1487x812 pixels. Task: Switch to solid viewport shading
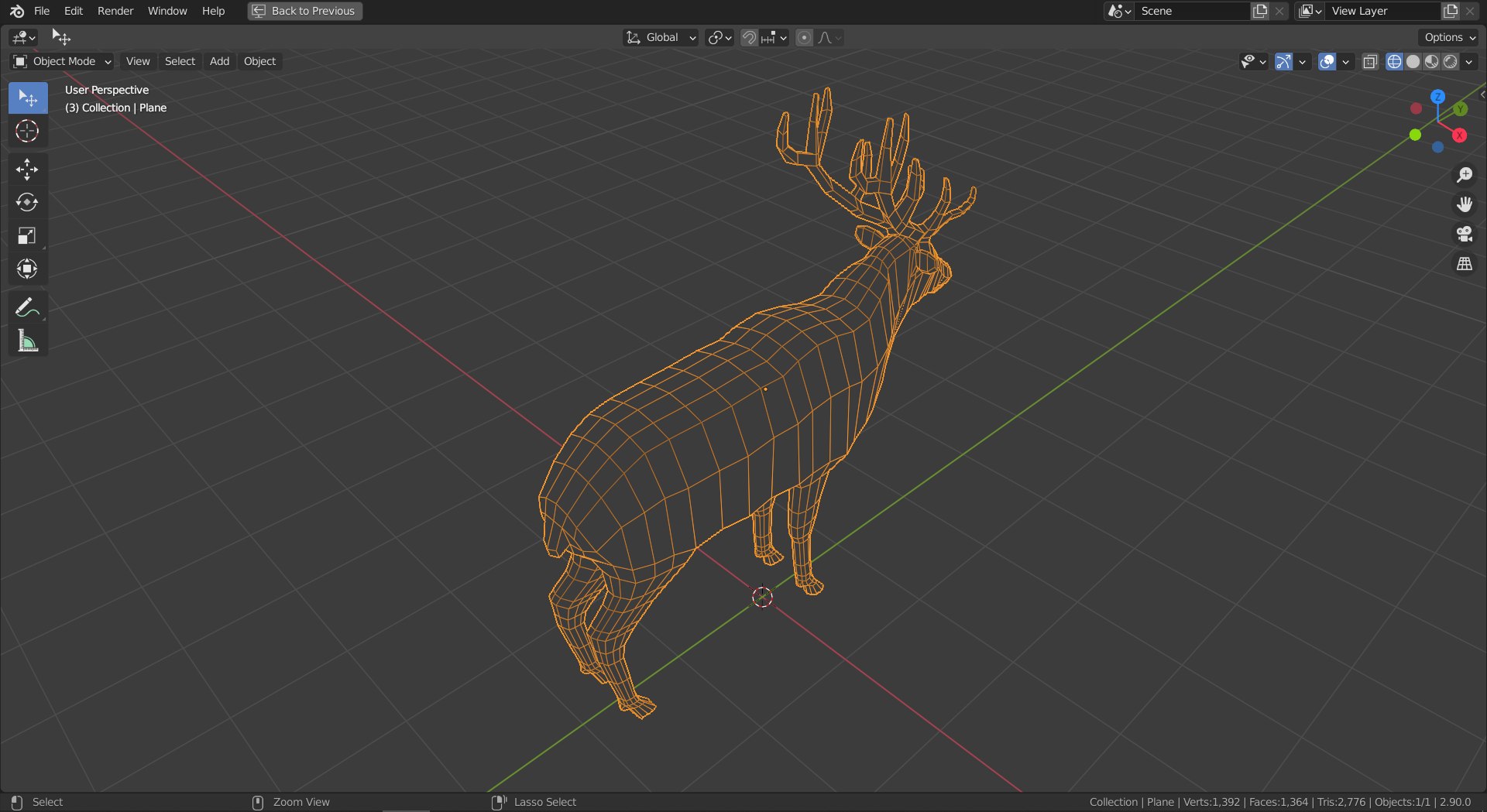point(1413,61)
